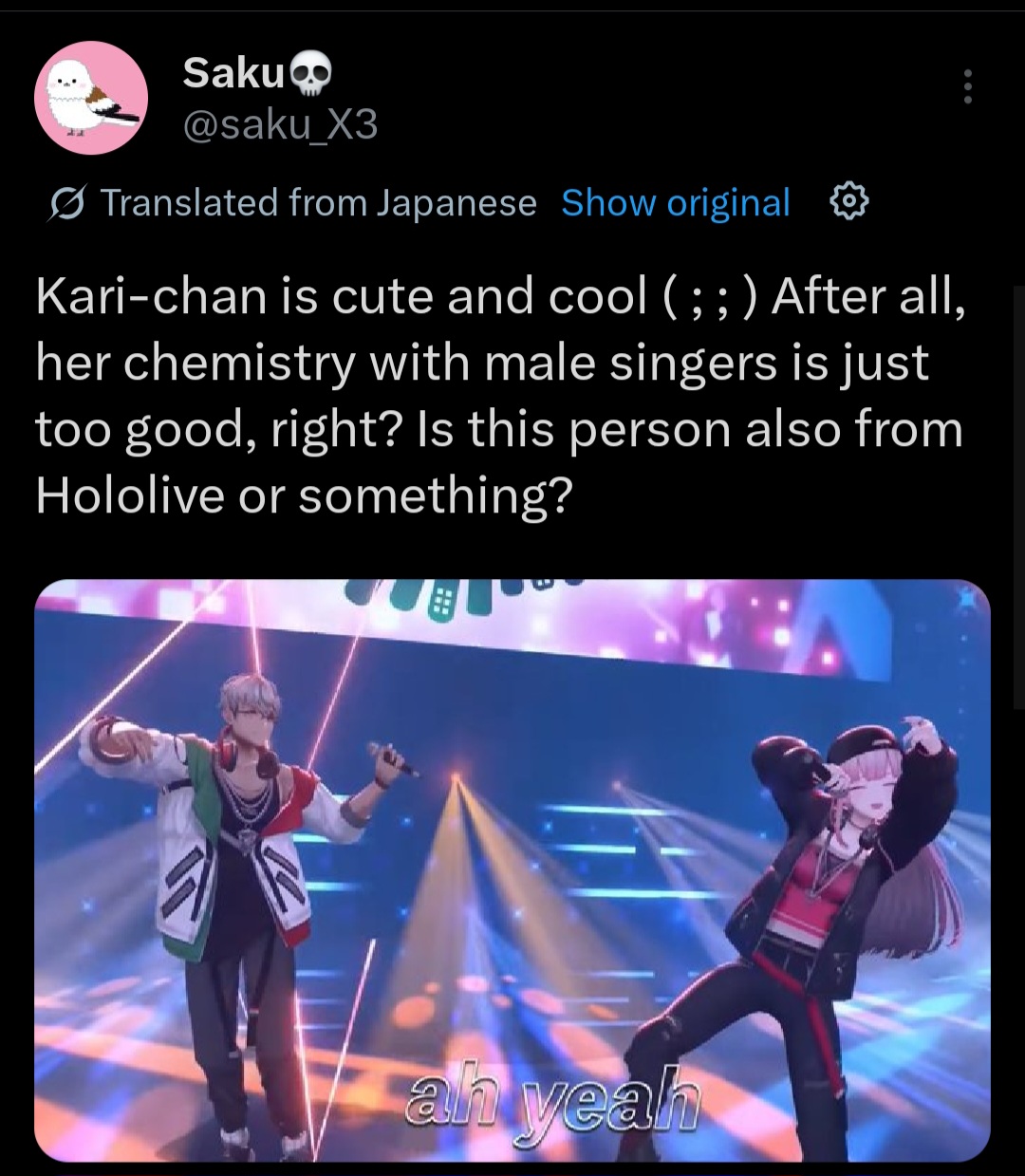Select the display name Saku

[x=233, y=73]
